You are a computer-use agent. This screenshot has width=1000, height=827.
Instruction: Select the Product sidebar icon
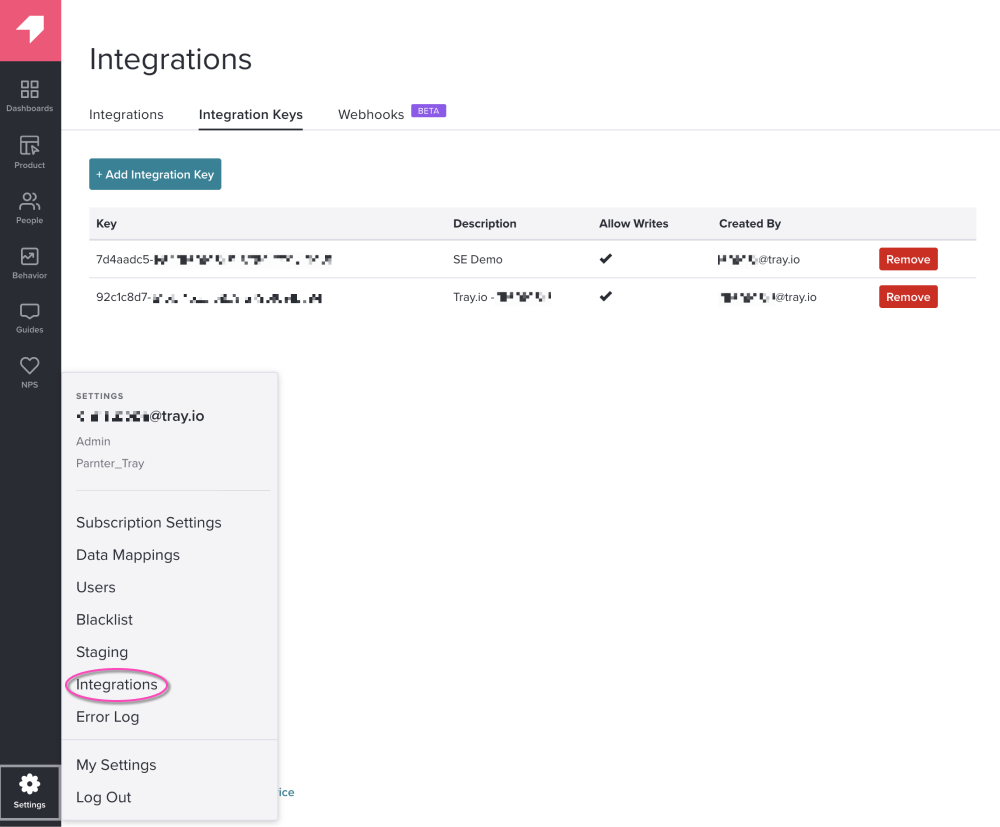click(x=29, y=146)
